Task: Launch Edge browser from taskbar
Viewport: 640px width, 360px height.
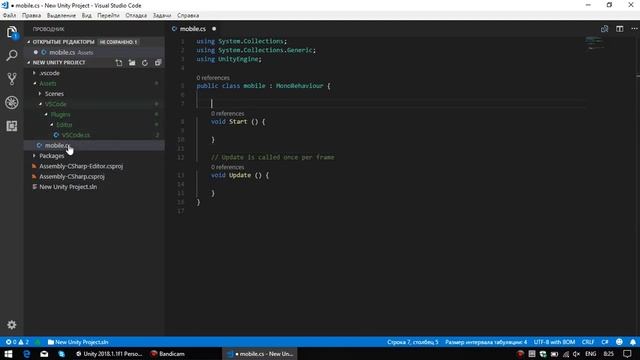Action: pos(27,354)
